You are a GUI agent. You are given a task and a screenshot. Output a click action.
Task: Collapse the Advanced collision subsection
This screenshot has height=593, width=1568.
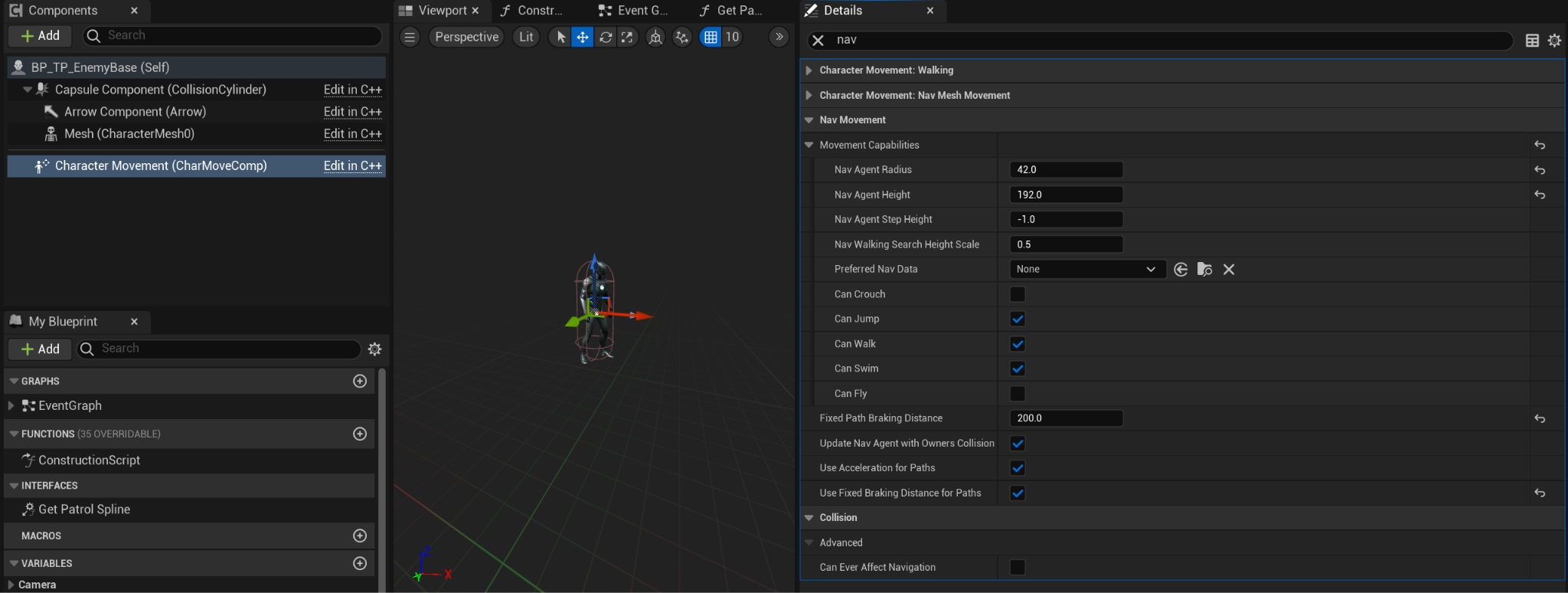click(808, 542)
